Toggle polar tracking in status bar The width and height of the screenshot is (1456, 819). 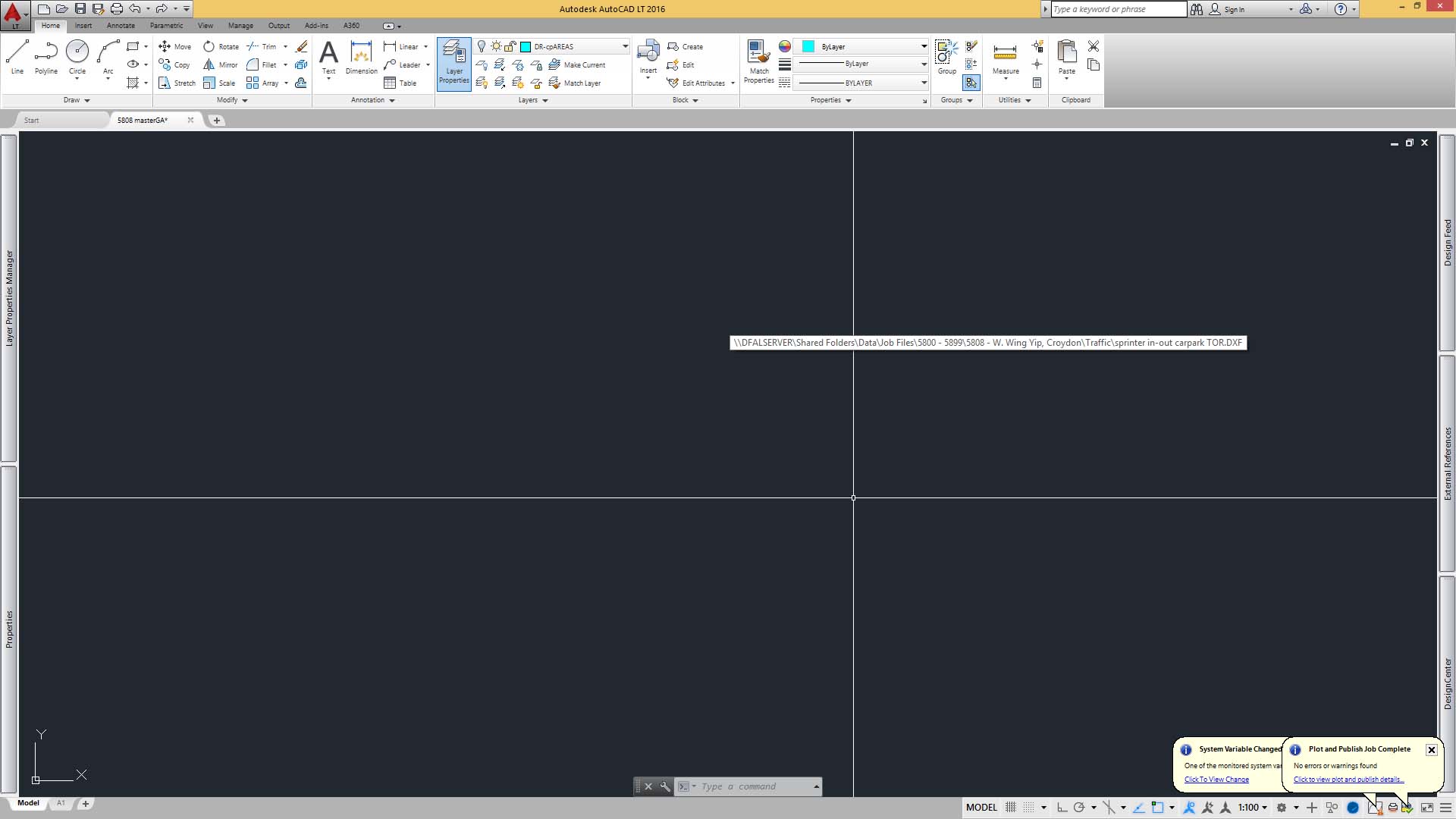(1079, 808)
